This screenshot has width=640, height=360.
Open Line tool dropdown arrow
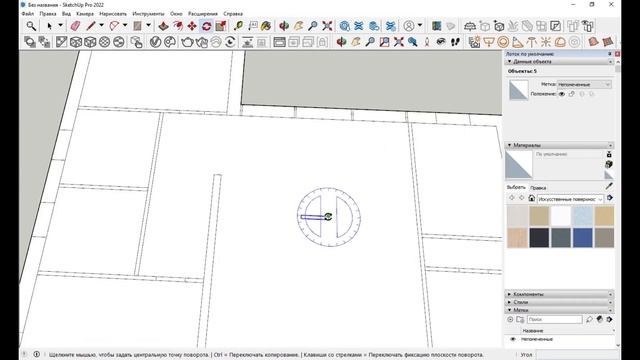[101, 26]
